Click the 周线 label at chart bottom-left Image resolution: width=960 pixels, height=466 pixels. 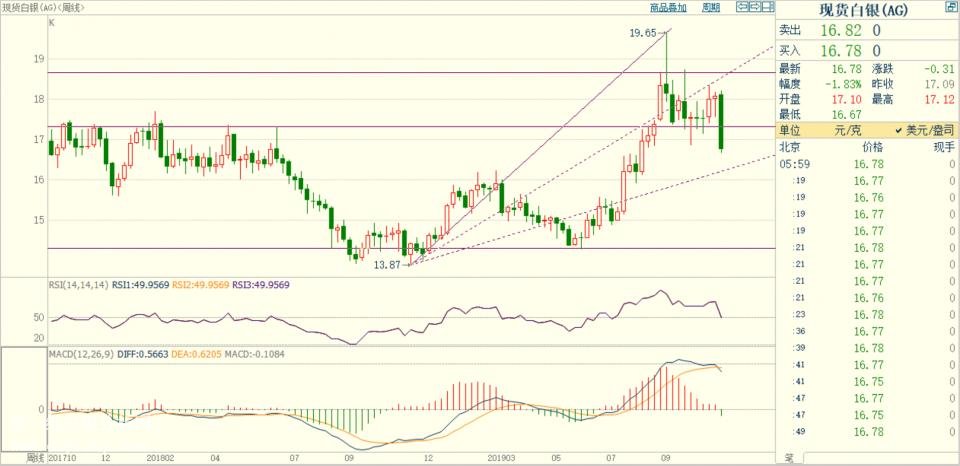click(x=36, y=457)
